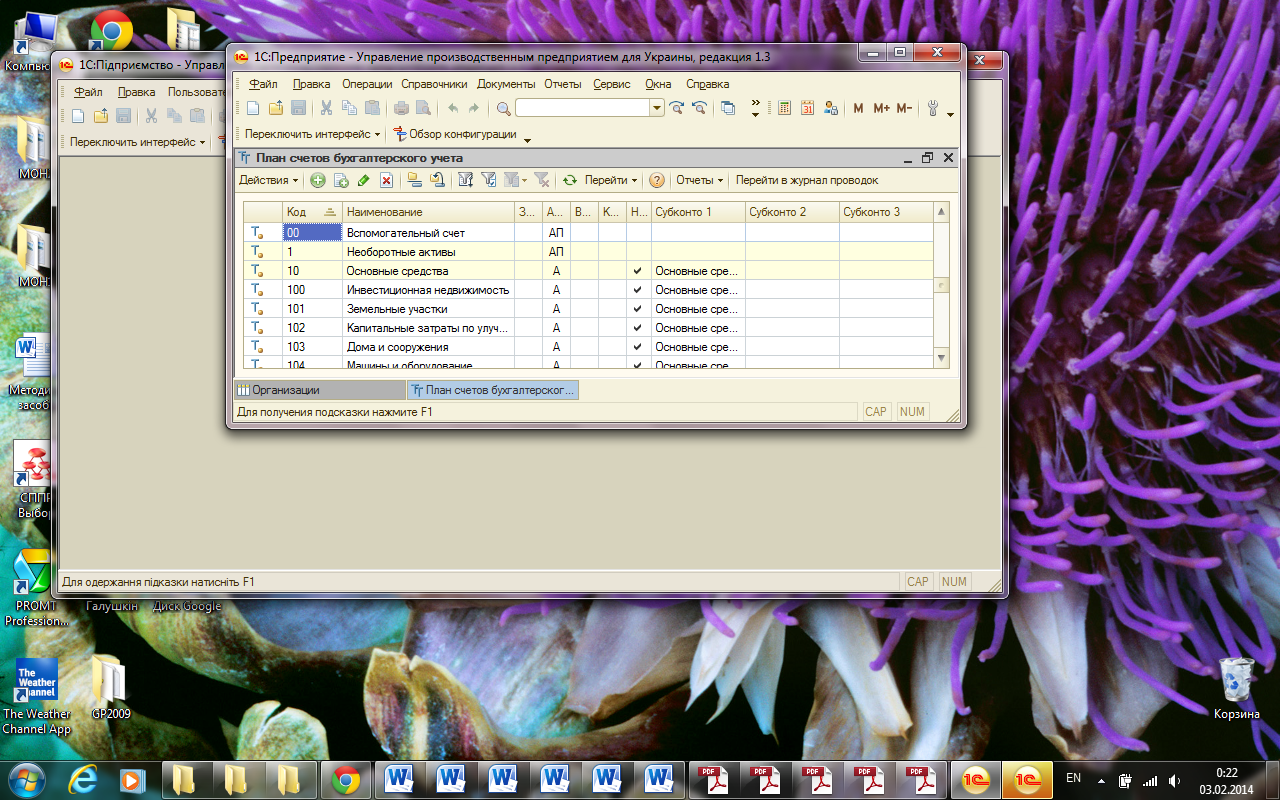1280x800 pixels.
Task: Click the Print preview icon
Action: tap(423, 108)
